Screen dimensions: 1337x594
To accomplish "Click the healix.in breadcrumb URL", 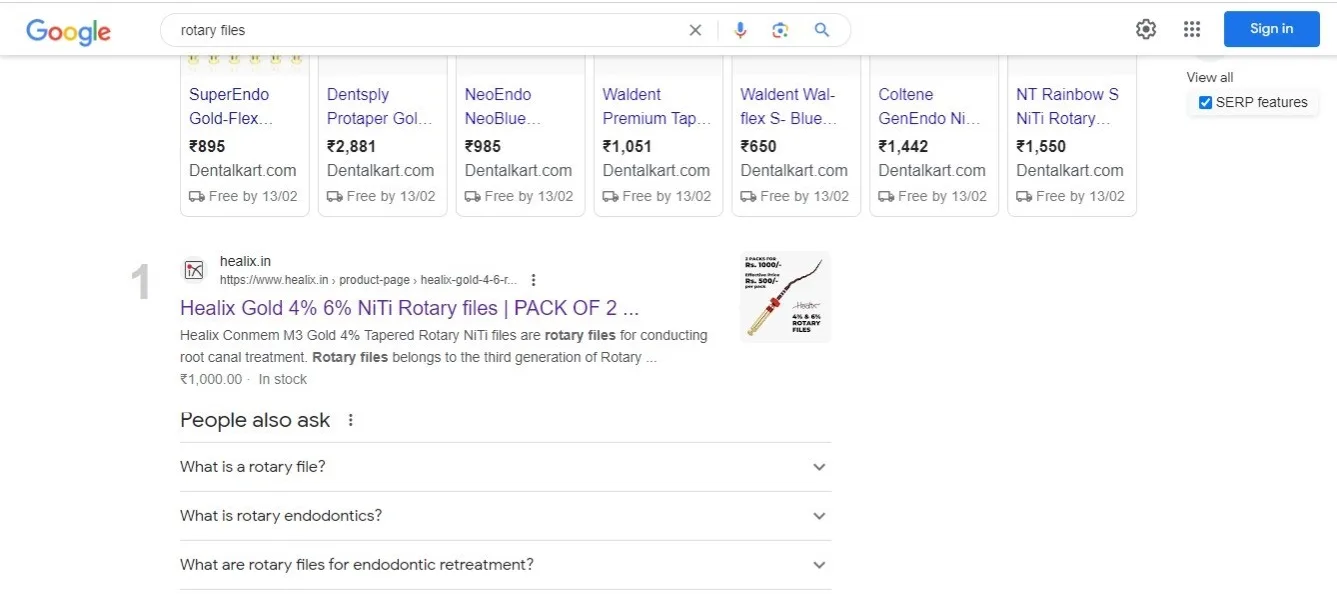I will click(368, 280).
